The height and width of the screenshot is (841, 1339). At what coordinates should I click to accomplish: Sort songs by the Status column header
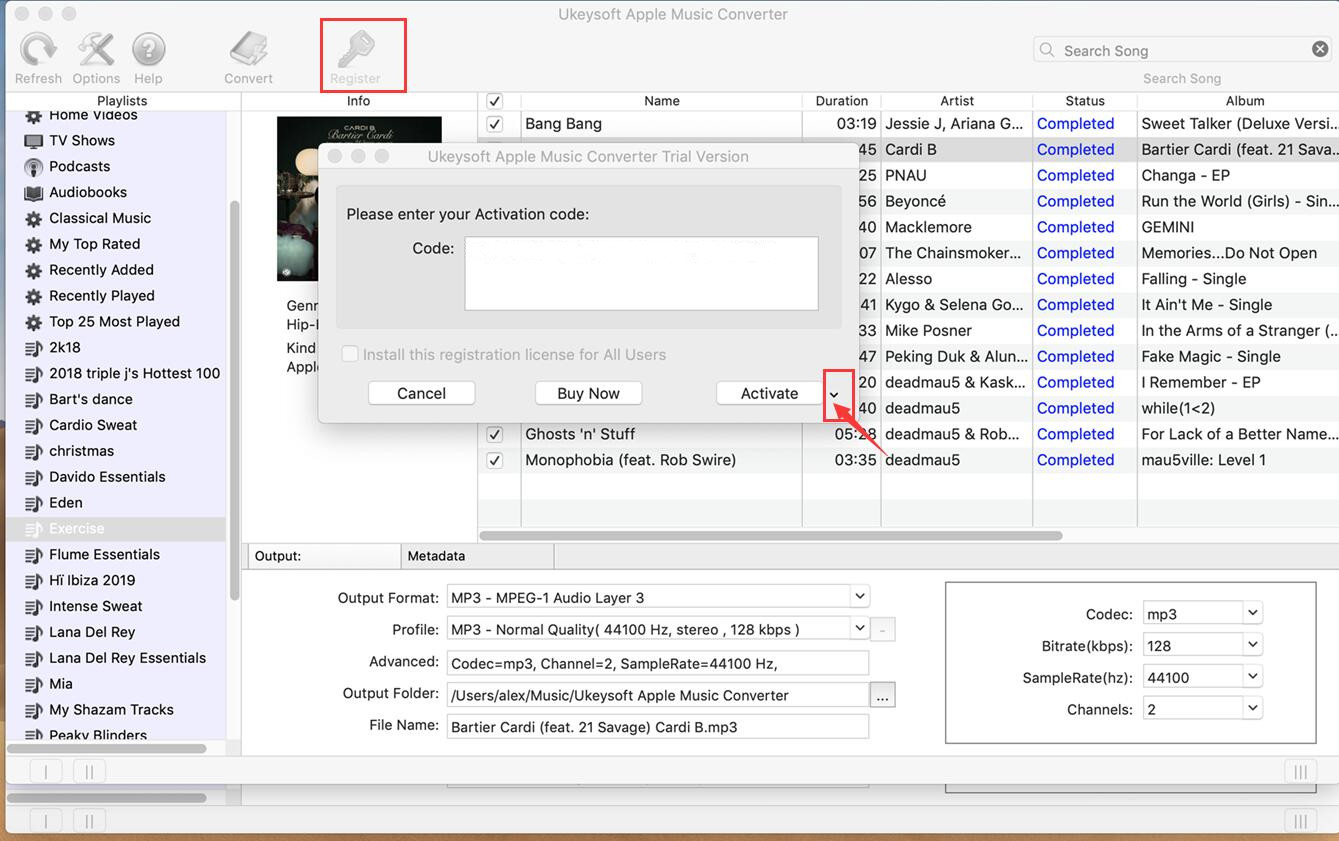click(1085, 101)
